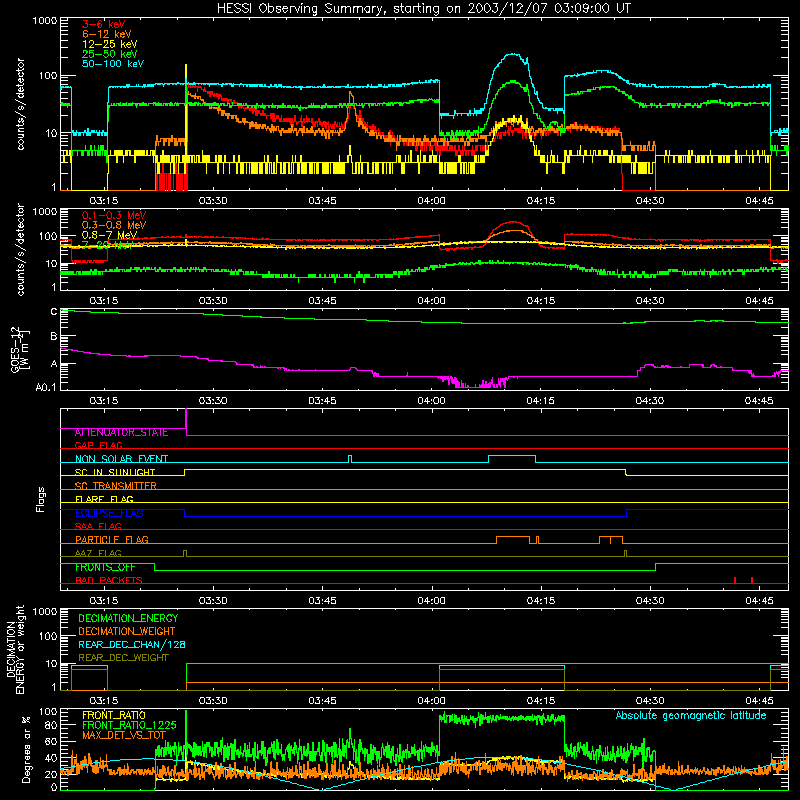
Task: Click the GOES-12 vertical axis label
Action: click(20, 349)
